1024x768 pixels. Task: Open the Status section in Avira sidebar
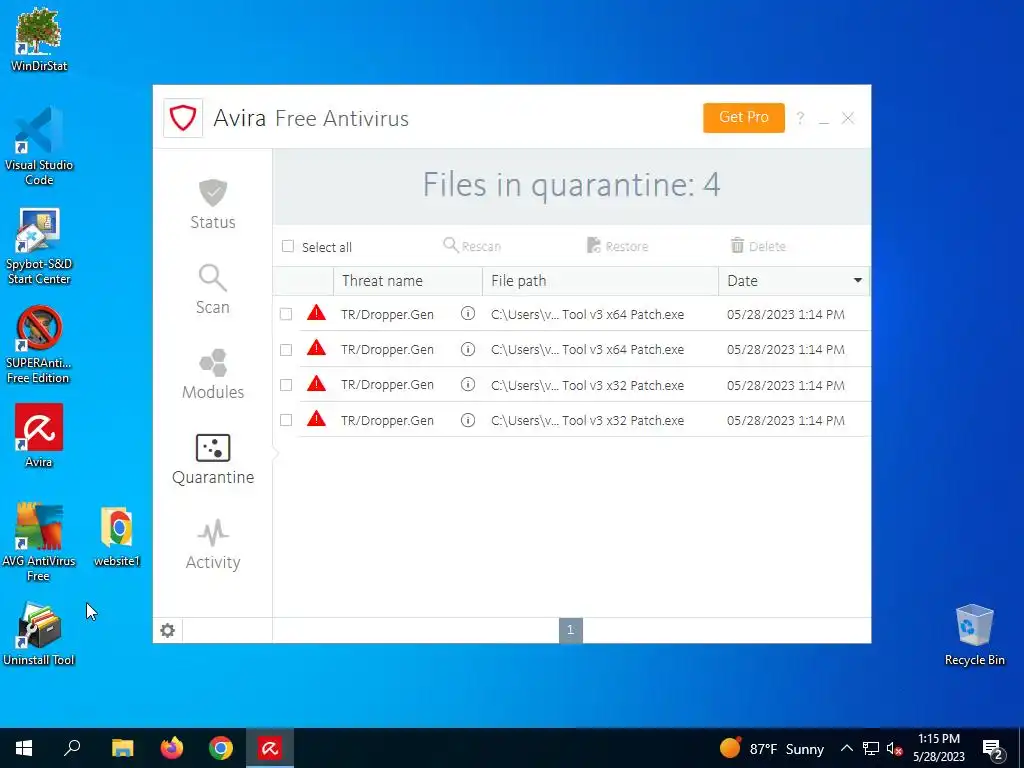tap(213, 204)
